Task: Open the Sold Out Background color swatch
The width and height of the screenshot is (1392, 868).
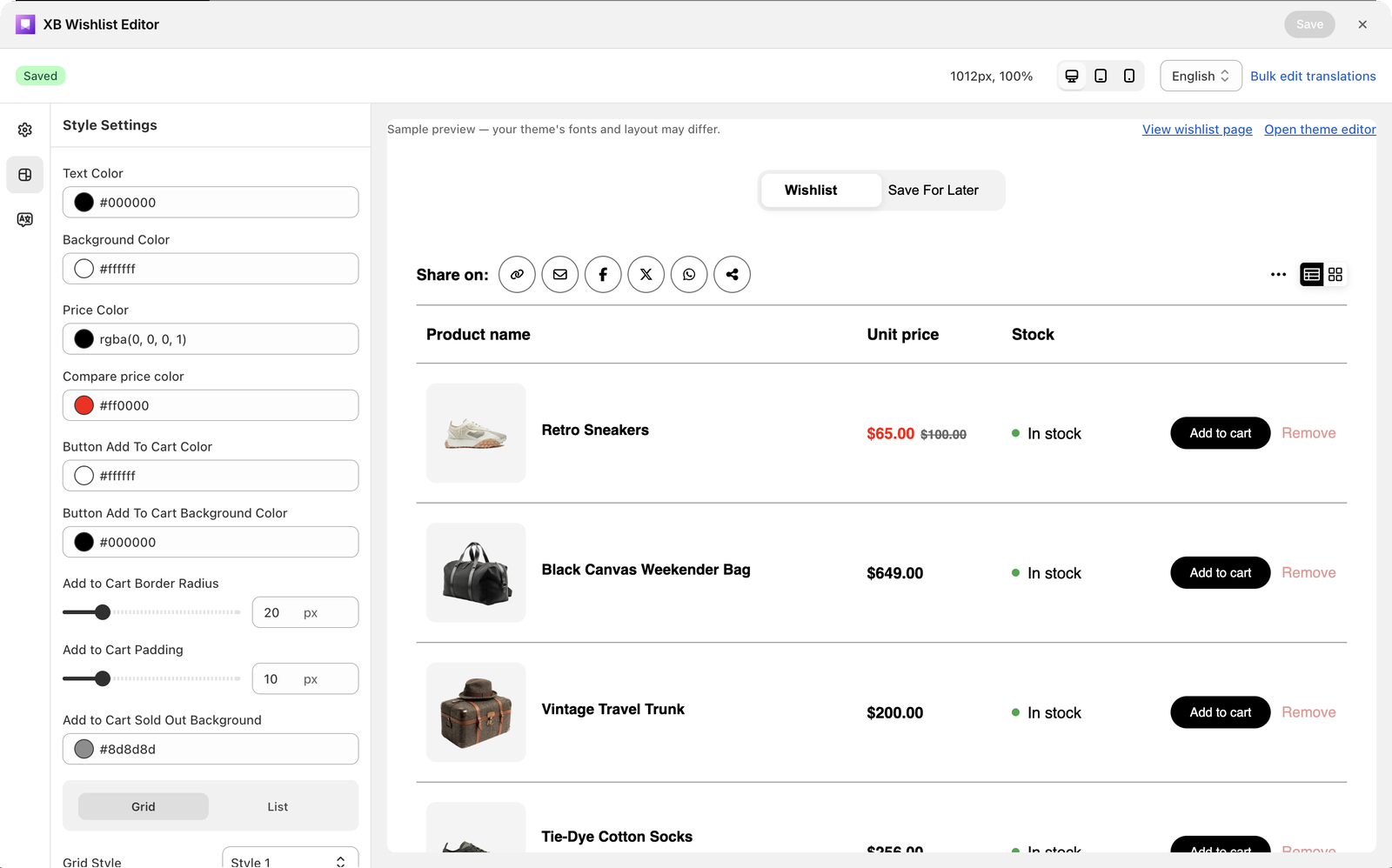Action: (x=84, y=749)
